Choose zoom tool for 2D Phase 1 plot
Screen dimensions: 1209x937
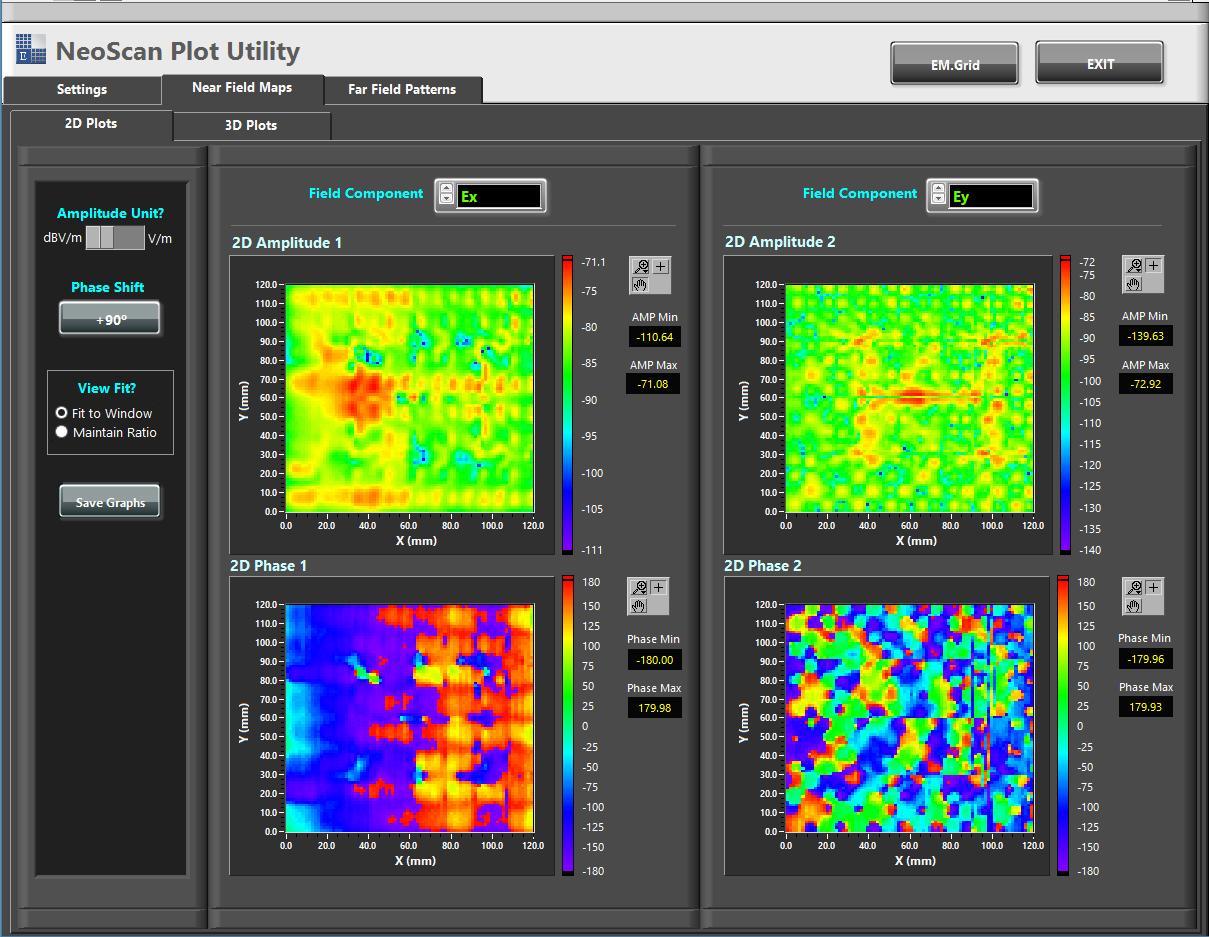click(639, 588)
